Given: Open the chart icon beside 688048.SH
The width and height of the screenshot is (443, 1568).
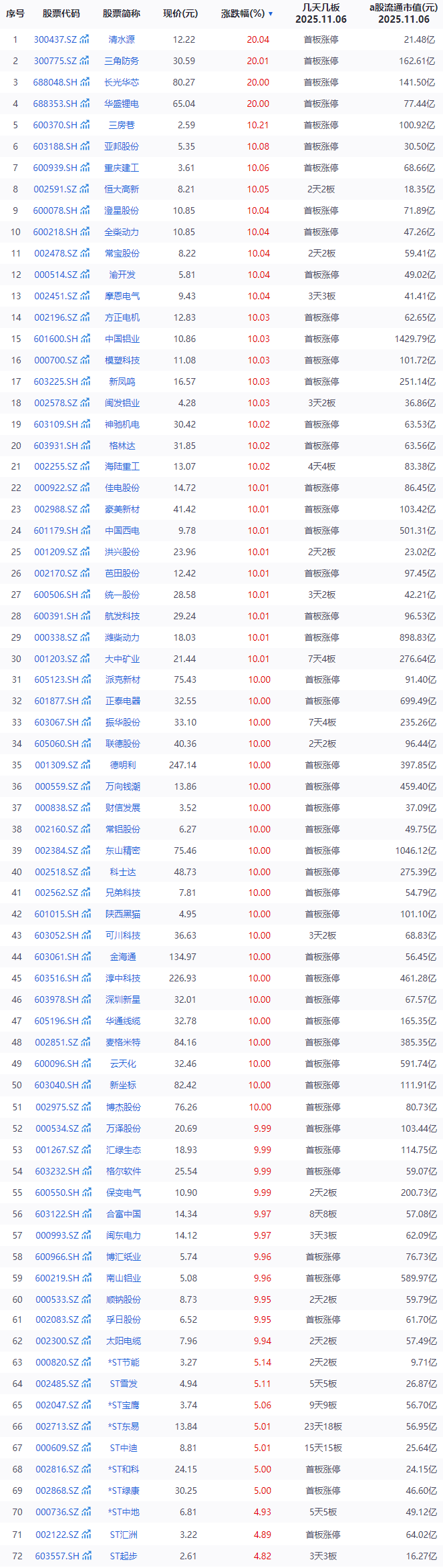Looking at the screenshot, I should tap(85, 83).
